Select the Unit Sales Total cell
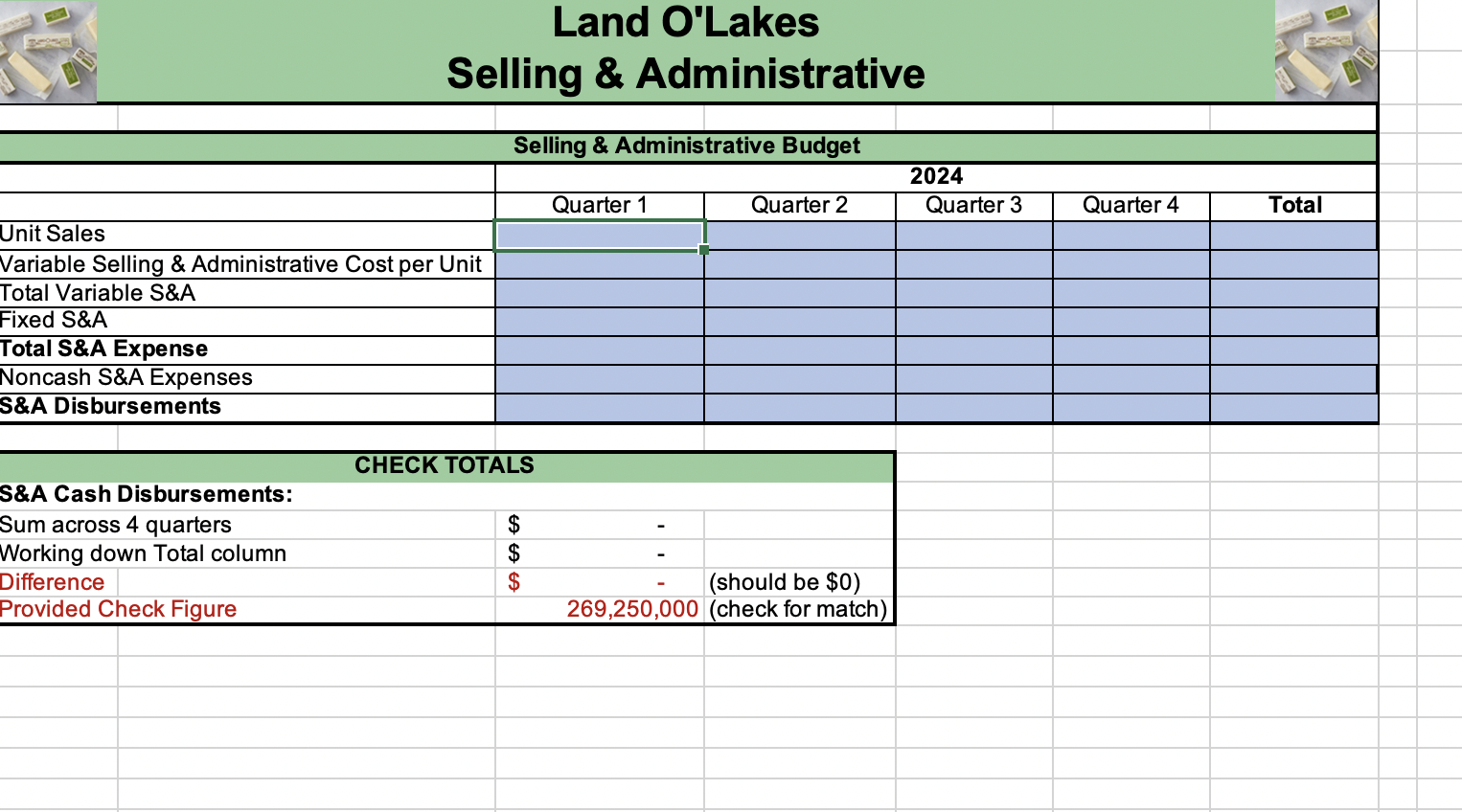The height and width of the screenshot is (812, 1462). (x=1293, y=236)
